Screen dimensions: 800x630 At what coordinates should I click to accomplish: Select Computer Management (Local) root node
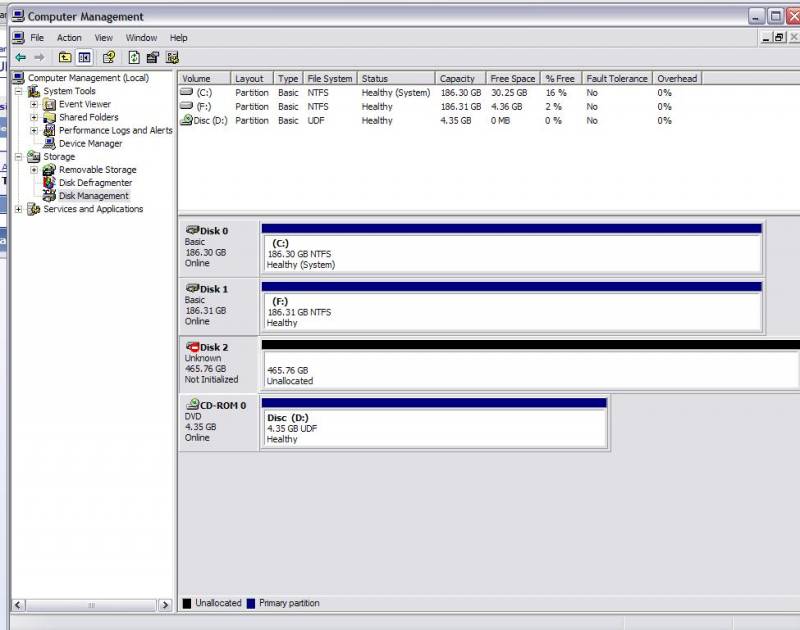[88, 78]
